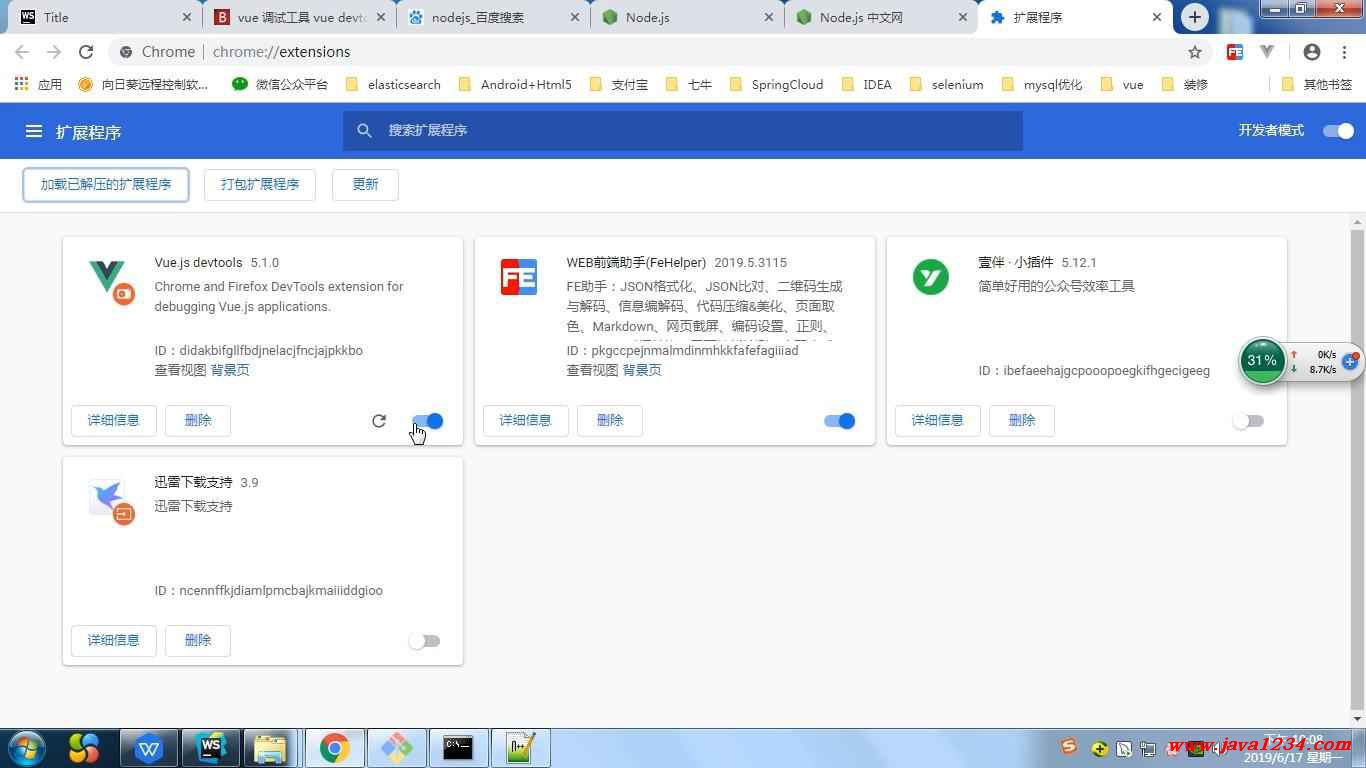
Task: Open the 微信公众平台 bookmark
Action: pyautogui.click(x=279, y=85)
